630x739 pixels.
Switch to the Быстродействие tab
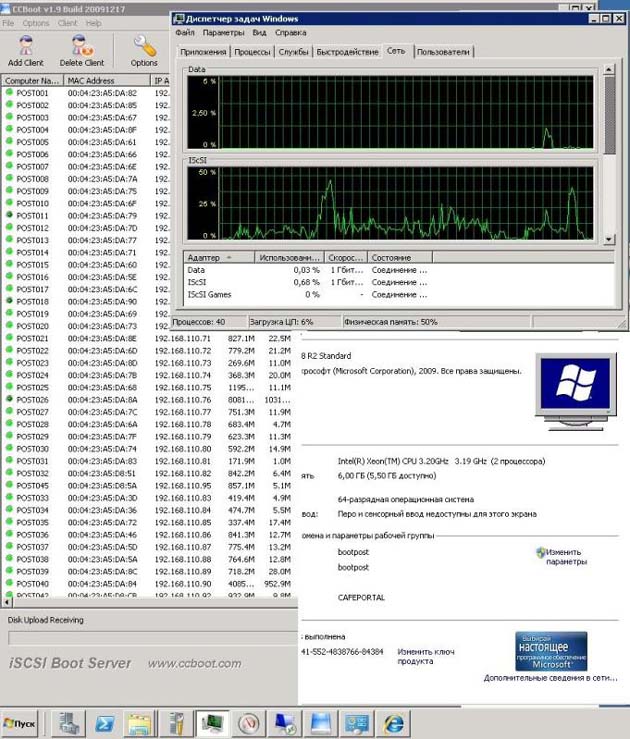(347, 52)
